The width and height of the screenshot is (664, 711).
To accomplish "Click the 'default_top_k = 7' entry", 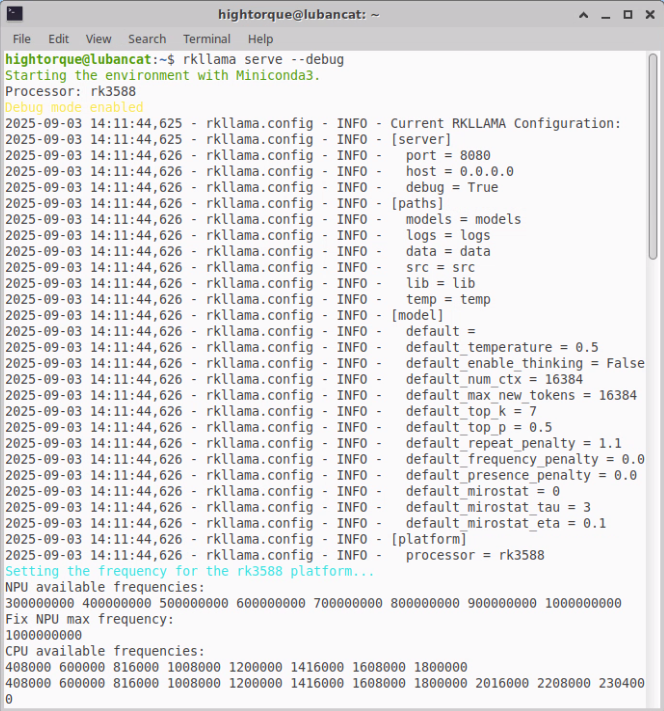I will tap(471, 411).
